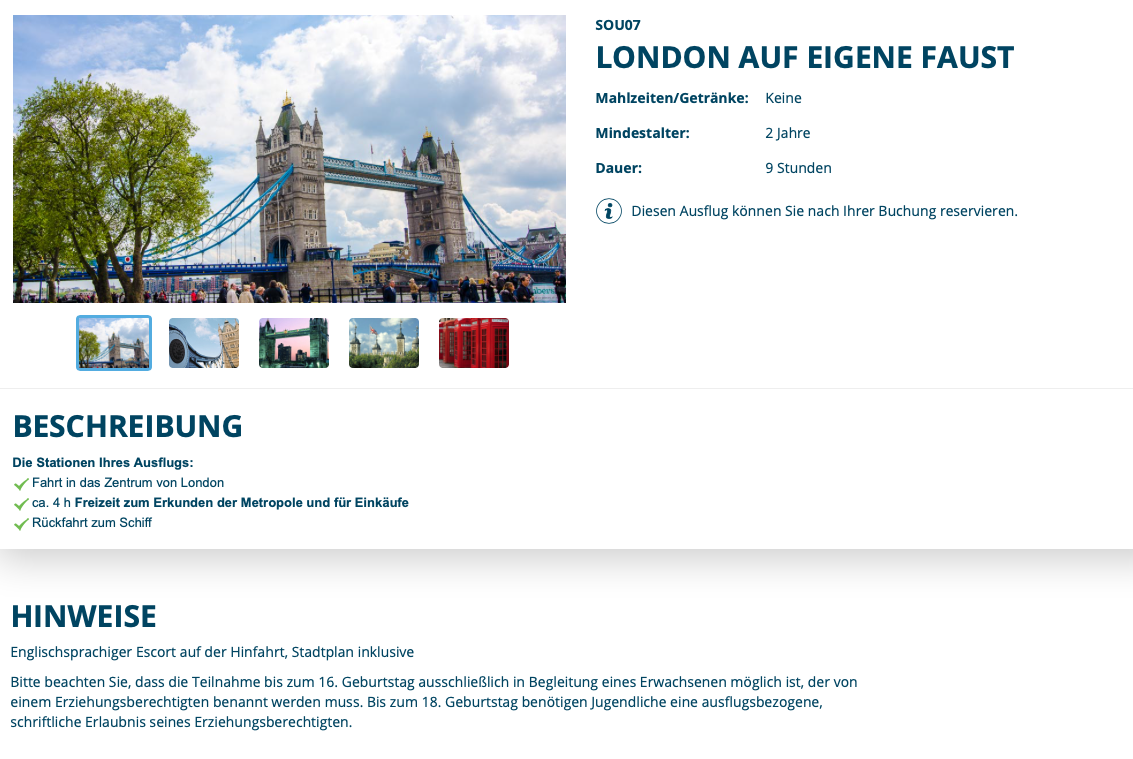The width and height of the screenshot is (1133, 759).
Task: Select the first Tower Bridge thumbnail
Action: click(114, 343)
